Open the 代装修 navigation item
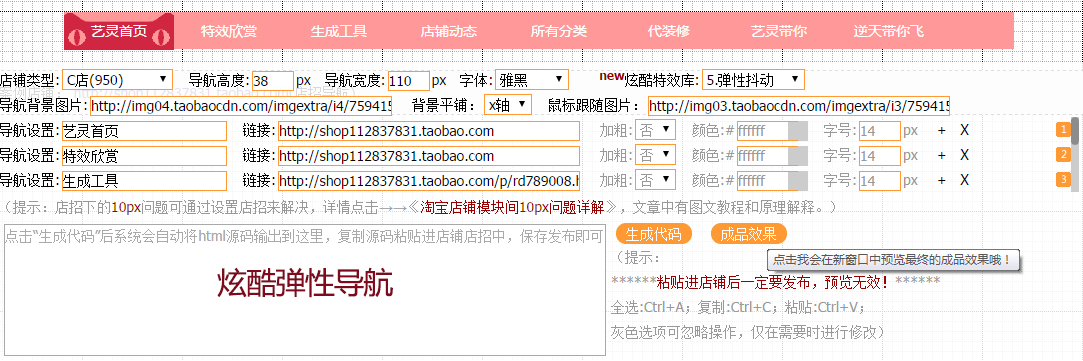The width and height of the screenshot is (1083, 361). pyautogui.click(x=668, y=31)
